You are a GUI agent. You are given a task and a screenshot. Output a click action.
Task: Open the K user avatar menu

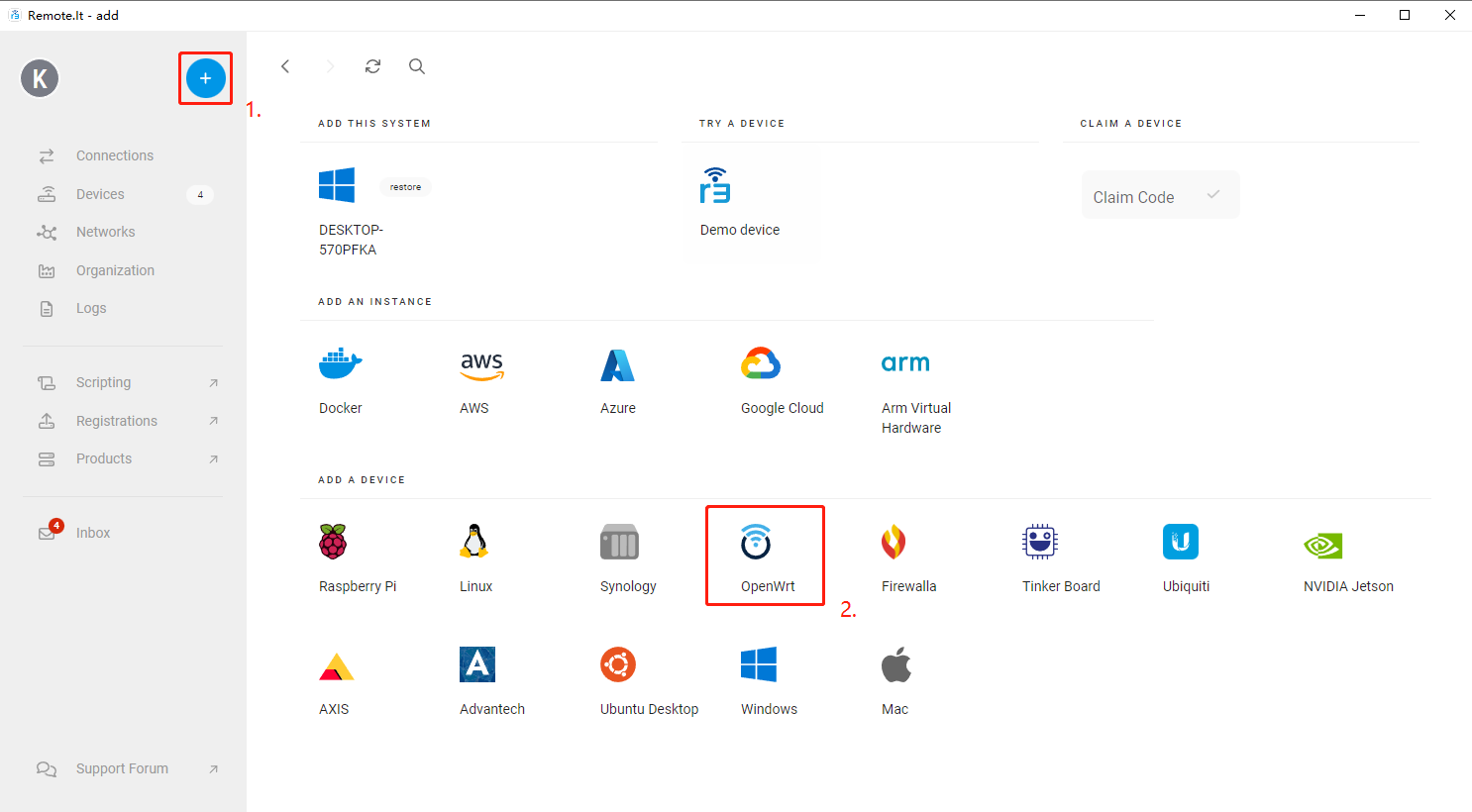(x=41, y=78)
